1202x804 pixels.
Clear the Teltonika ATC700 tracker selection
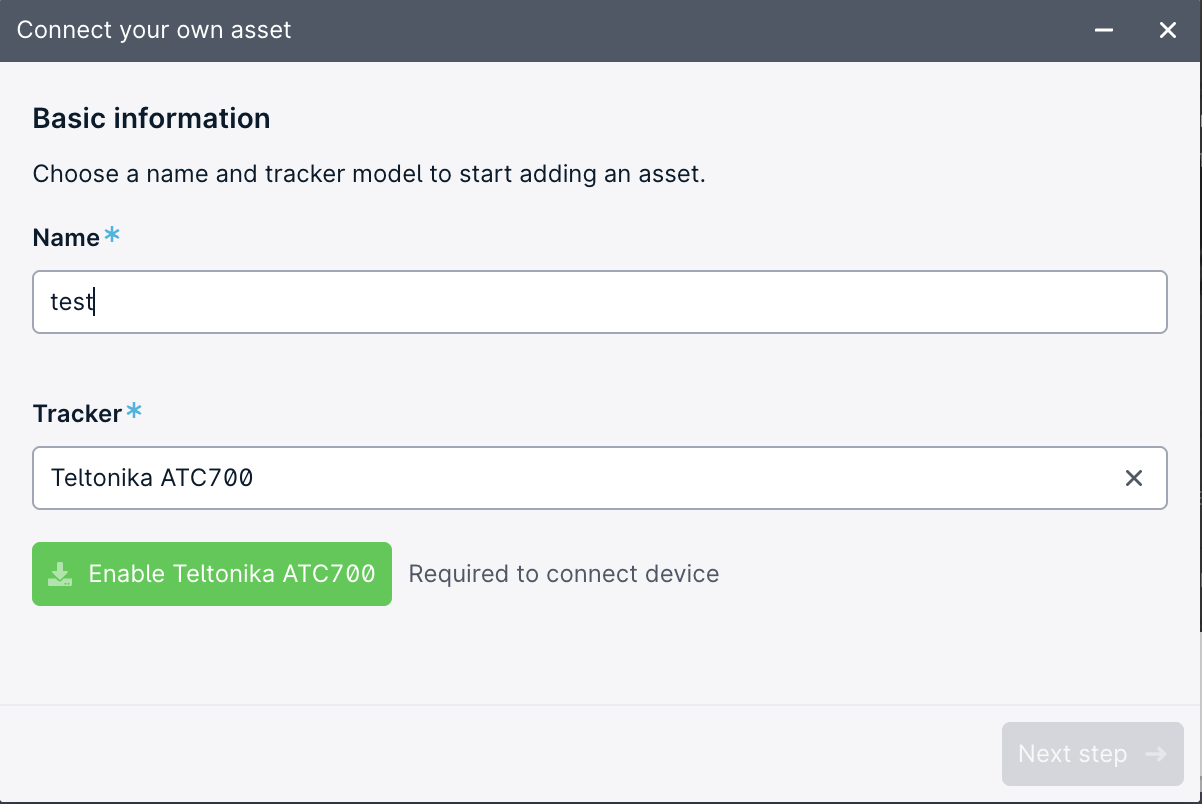point(1134,478)
